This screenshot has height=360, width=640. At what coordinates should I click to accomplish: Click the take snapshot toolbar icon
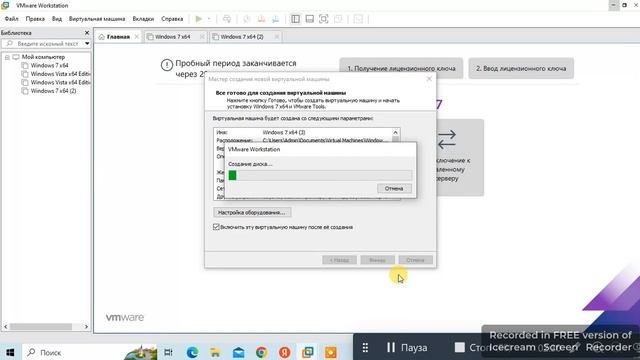pos(247,19)
